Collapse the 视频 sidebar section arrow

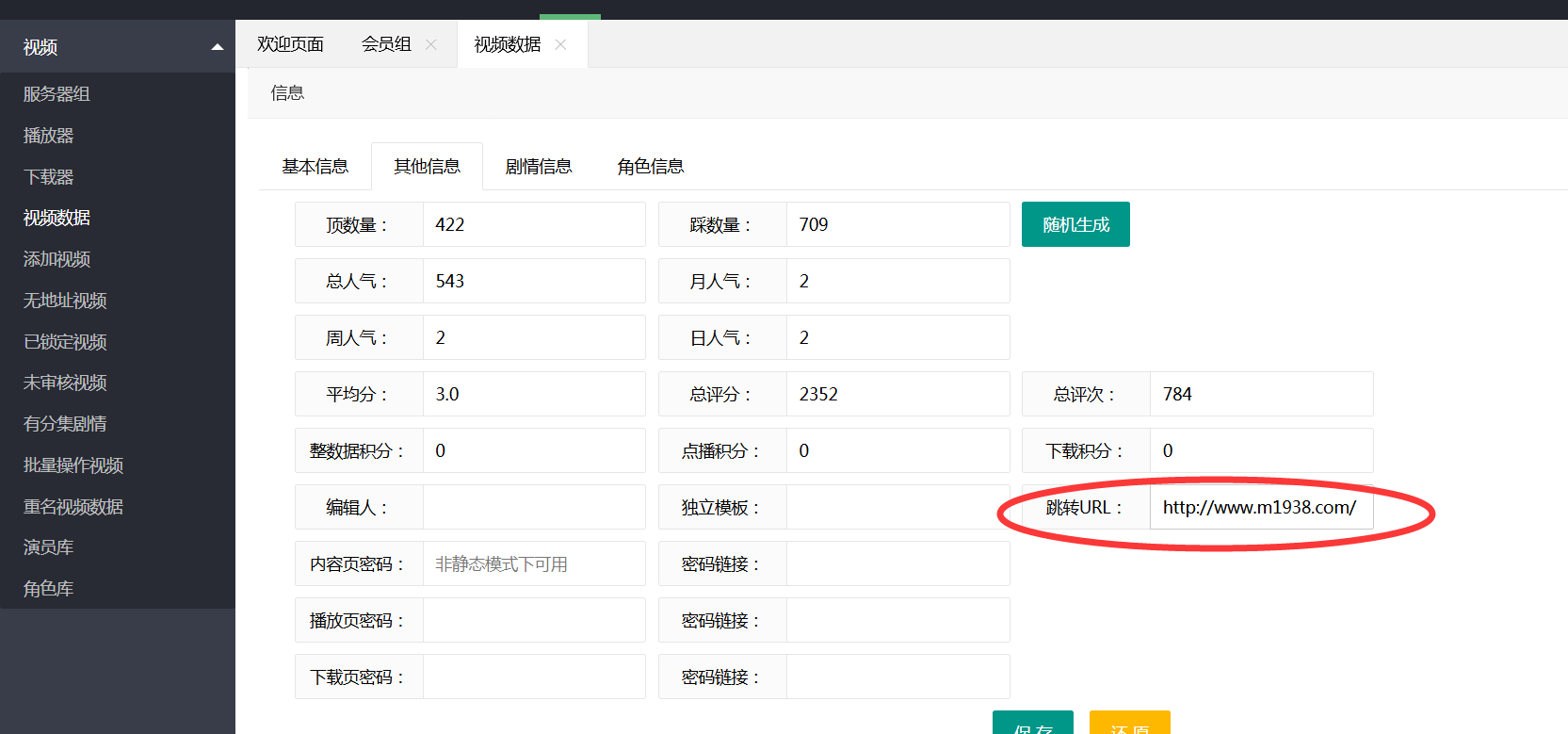tap(218, 47)
